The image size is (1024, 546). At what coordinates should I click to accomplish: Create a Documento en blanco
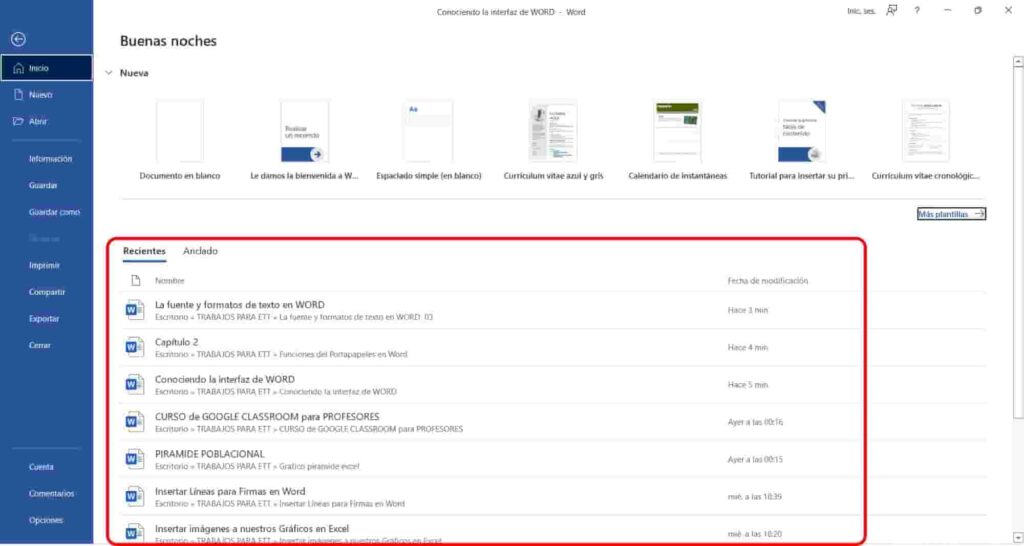pos(180,140)
